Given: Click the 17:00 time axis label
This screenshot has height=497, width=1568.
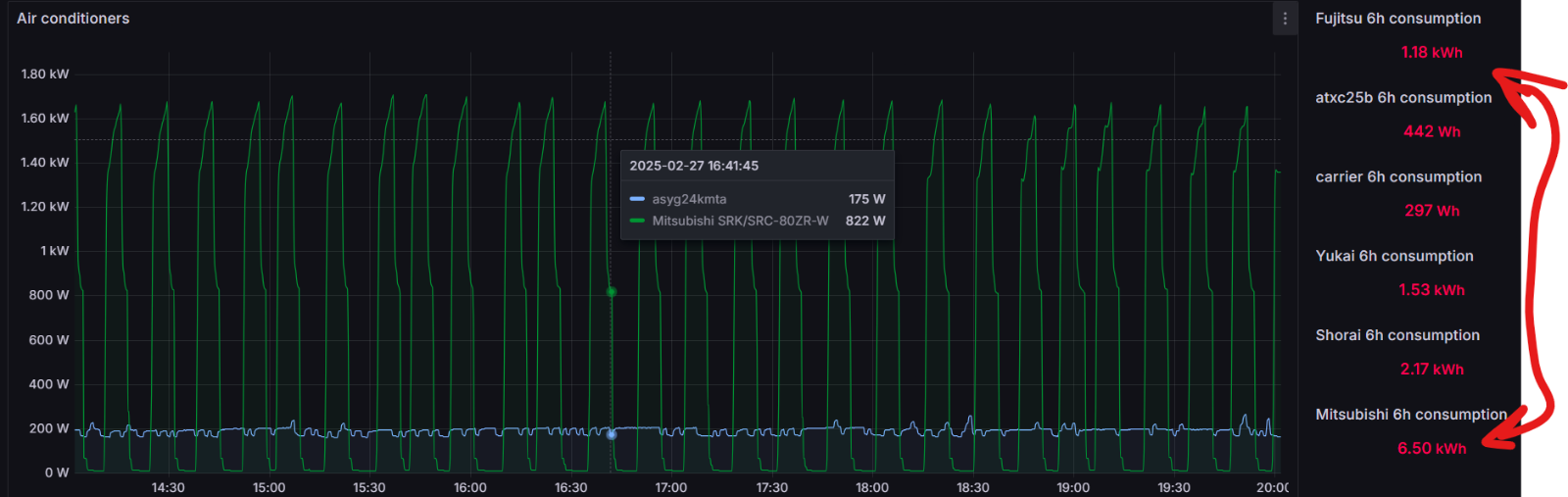Looking at the screenshot, I should click(670, 487).
